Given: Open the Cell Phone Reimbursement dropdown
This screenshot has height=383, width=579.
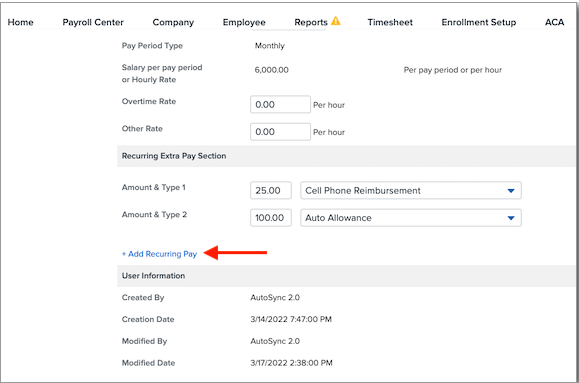Looking at the screenshot, I should [x=411, y=191].
